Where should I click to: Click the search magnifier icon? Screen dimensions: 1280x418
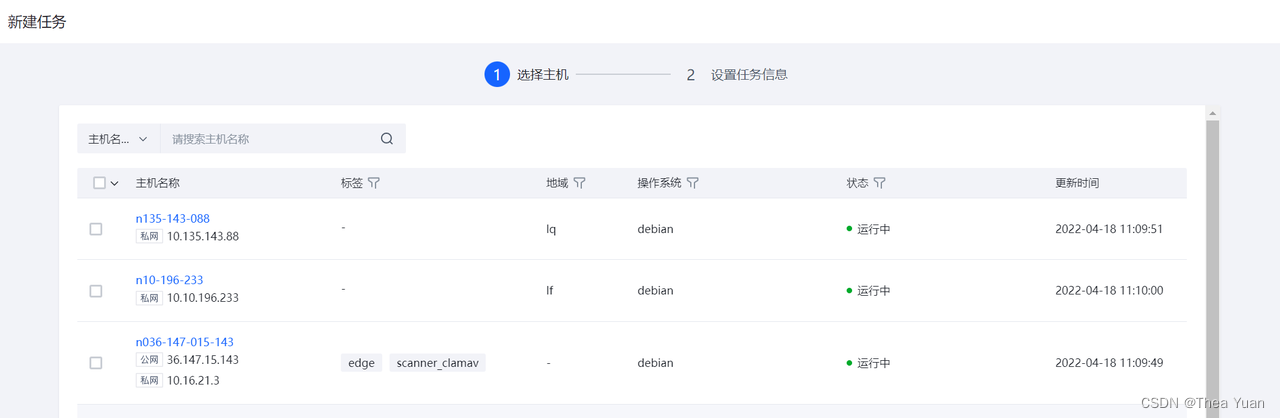click(x=387, y=139)
